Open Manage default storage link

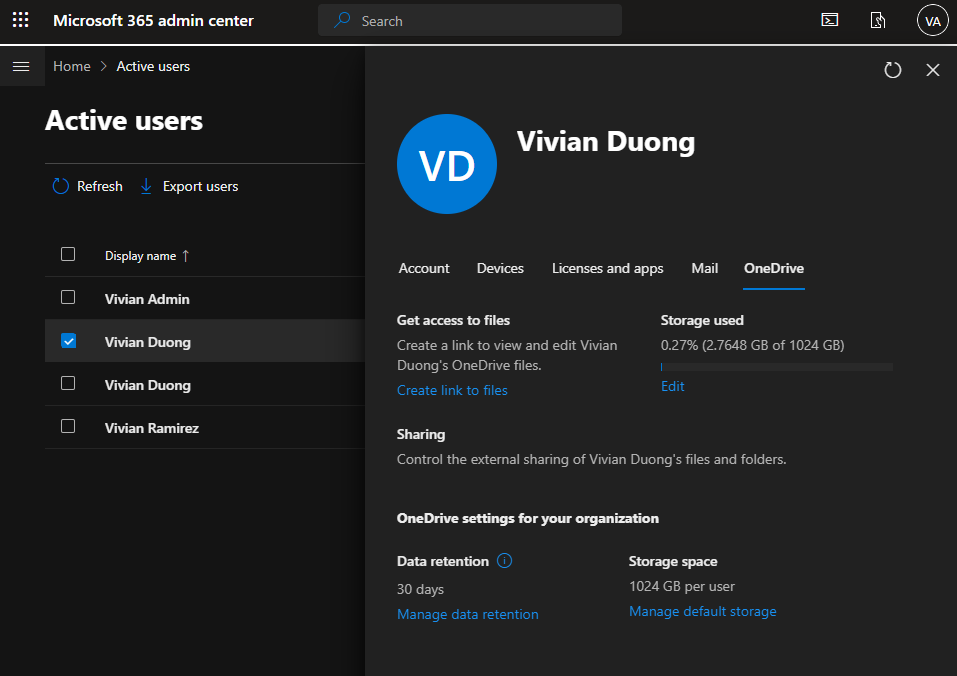pyautogui.click(x=702, y=611)
